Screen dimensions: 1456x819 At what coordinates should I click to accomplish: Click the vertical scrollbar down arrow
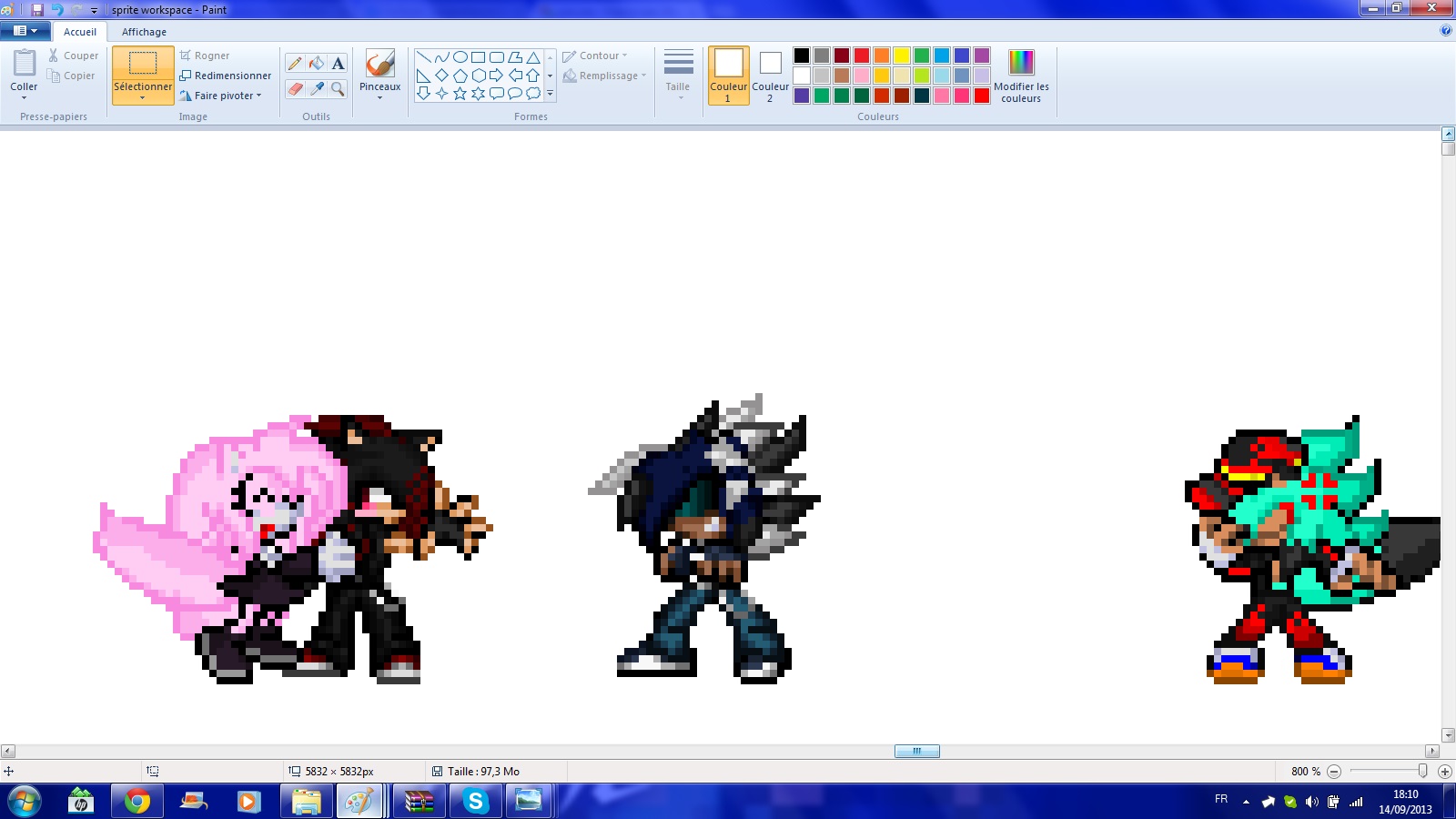(x=1448, y=735)
